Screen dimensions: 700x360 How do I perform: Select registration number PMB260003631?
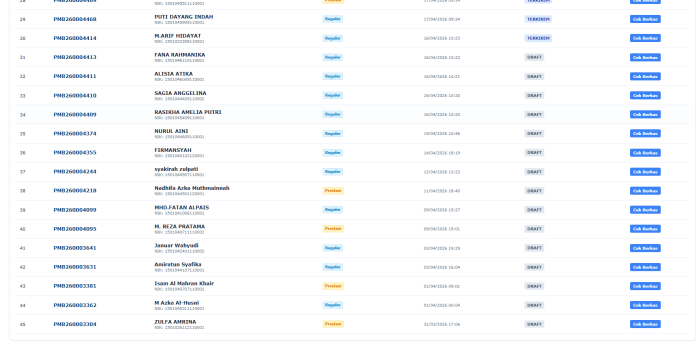pos(75,267)
